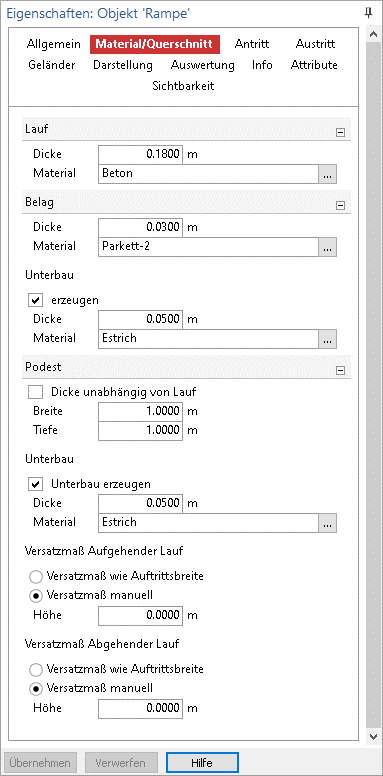Browse material for Belag Unterbau Estrich
The image size is (383, 776).
(328, 339)
